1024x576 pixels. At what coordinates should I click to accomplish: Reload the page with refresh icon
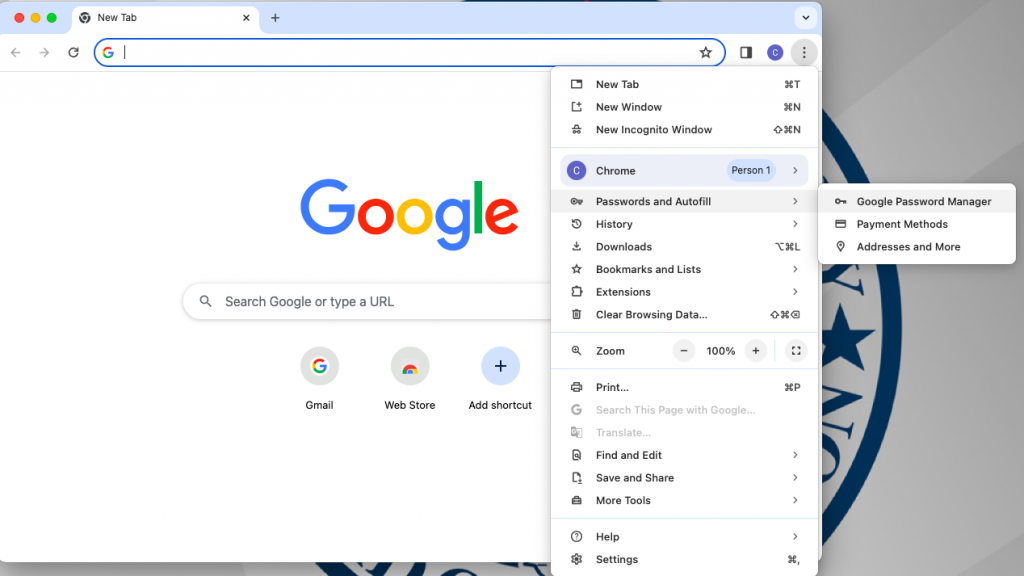coord(73,52)
